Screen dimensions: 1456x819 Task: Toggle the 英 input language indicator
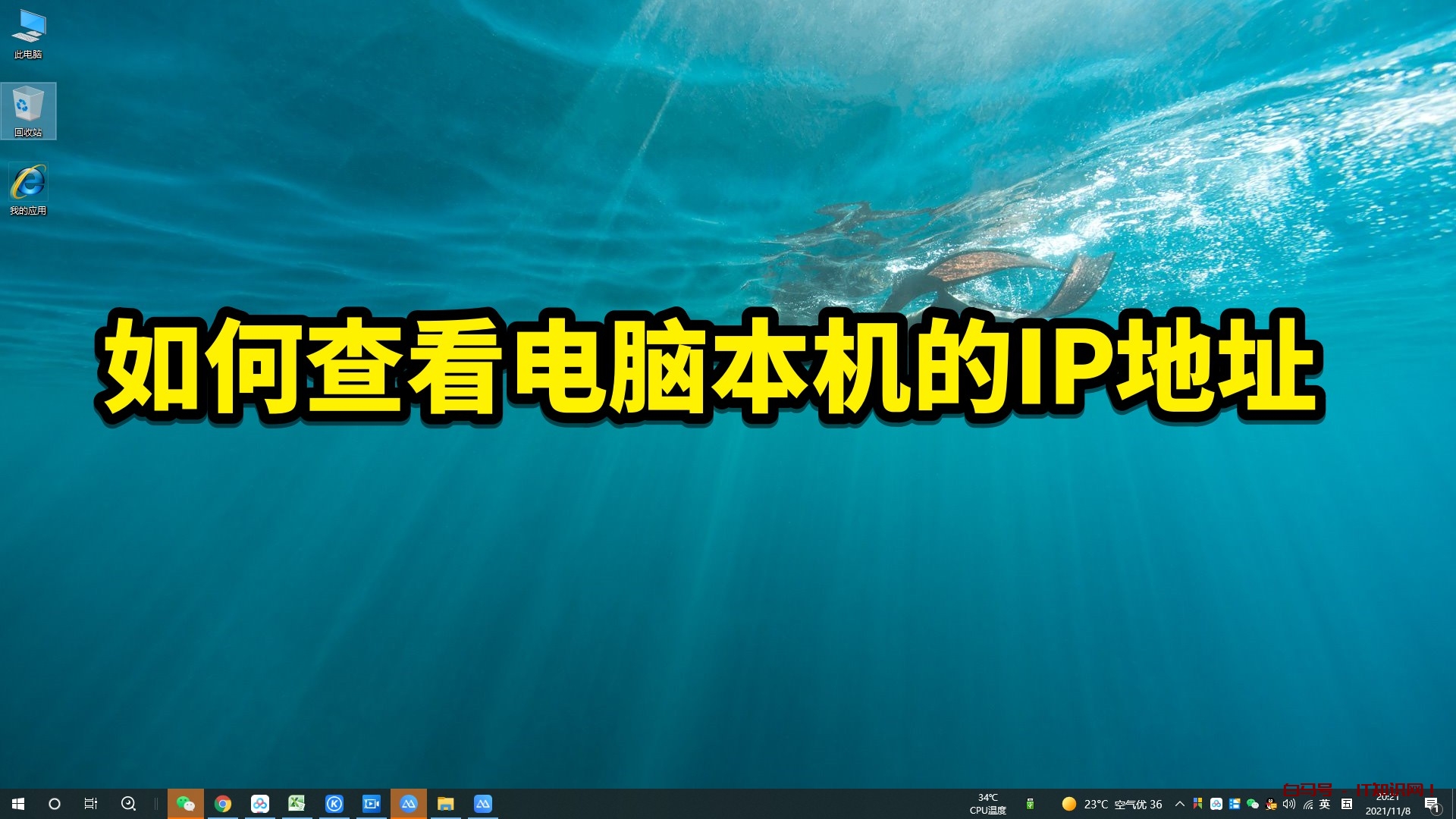click(1325, 805)
